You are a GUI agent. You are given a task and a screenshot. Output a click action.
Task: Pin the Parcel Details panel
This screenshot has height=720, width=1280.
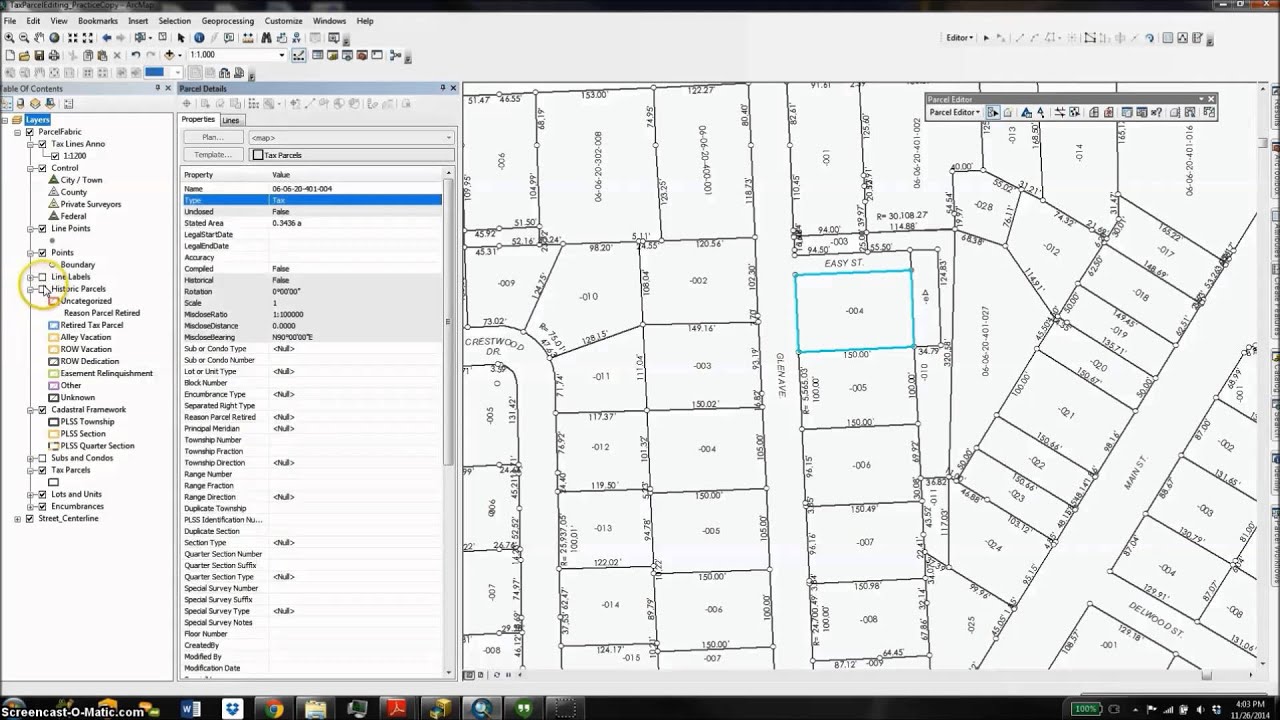(x=442, y=88)
